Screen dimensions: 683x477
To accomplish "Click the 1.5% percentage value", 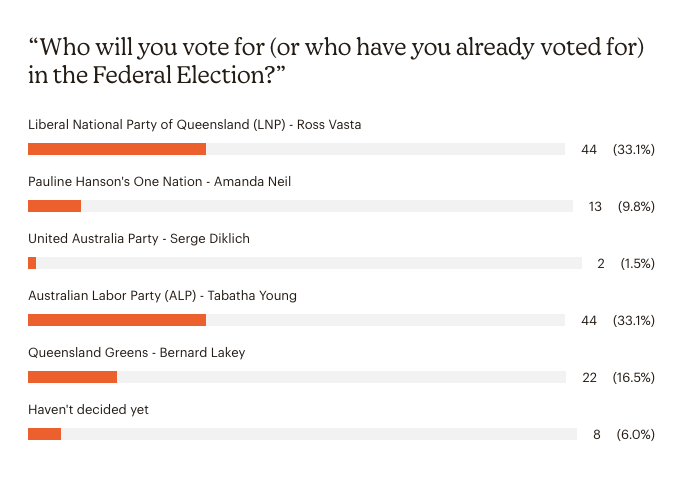I will (638, 264).
